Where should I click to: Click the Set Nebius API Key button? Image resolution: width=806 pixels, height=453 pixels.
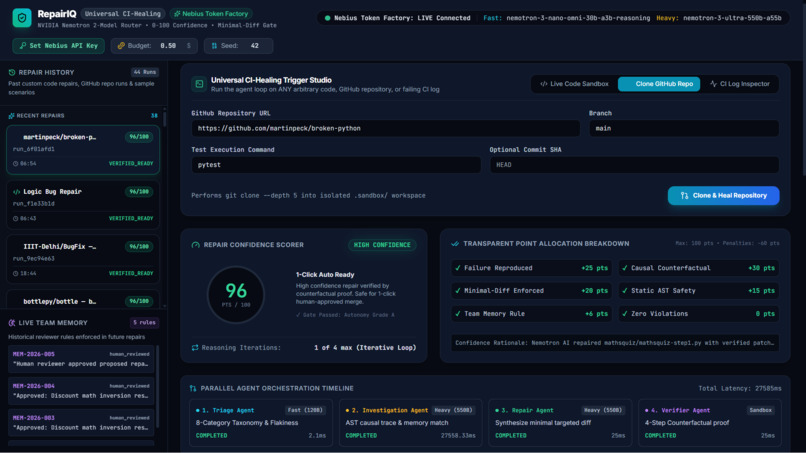click(x=59, y=46)
